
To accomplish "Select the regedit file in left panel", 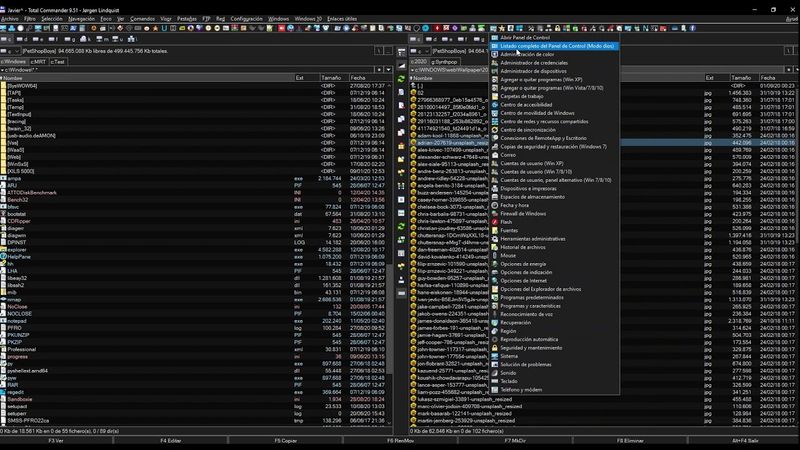I will click(17, 391).
